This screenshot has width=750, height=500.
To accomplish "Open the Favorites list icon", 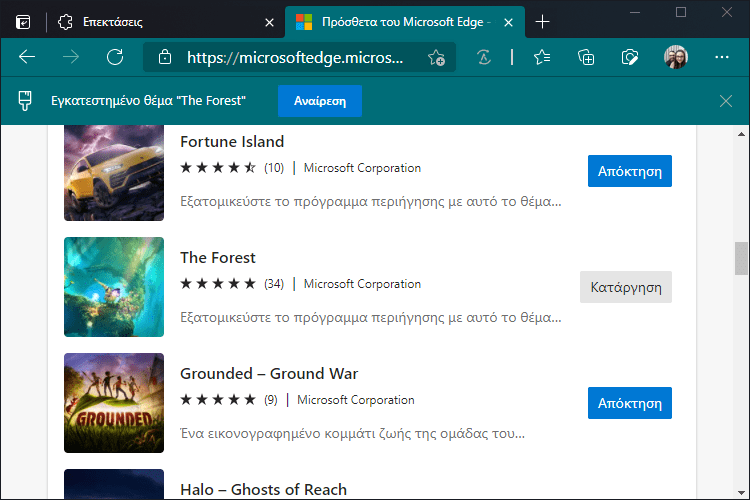I will click(x=542, y=57).
